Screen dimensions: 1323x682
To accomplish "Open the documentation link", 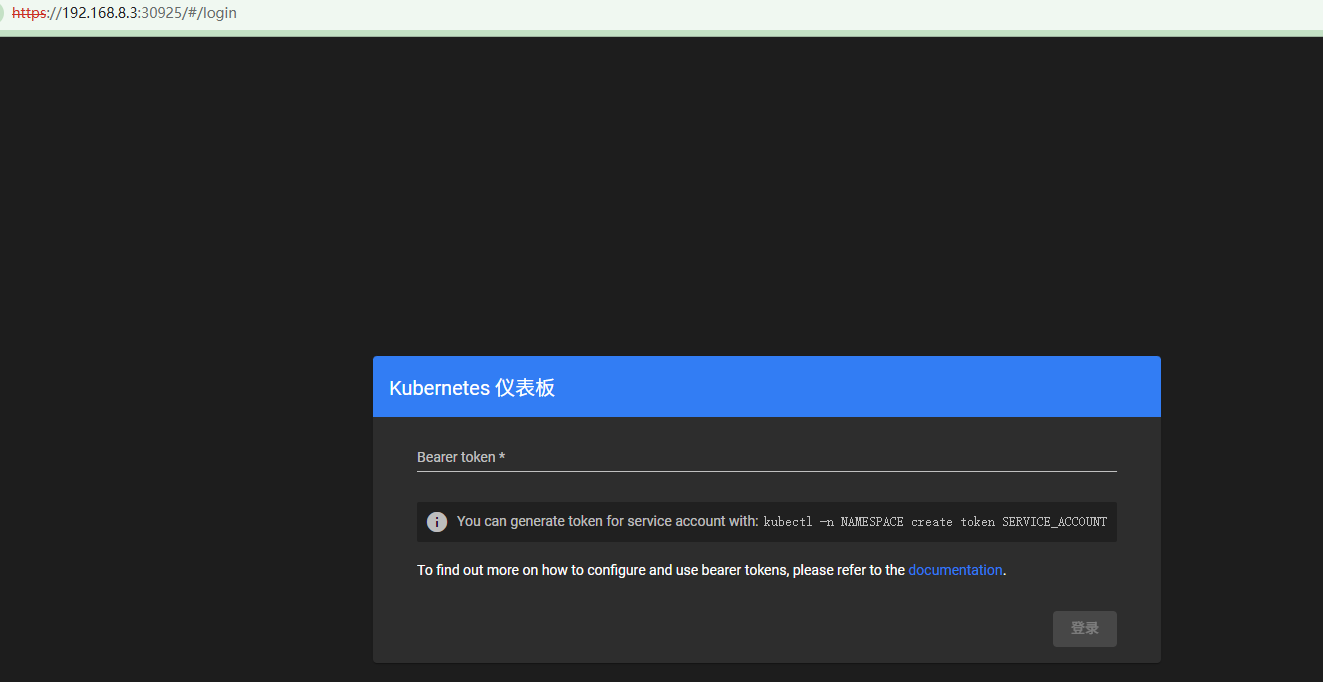I will click(955, 570).
